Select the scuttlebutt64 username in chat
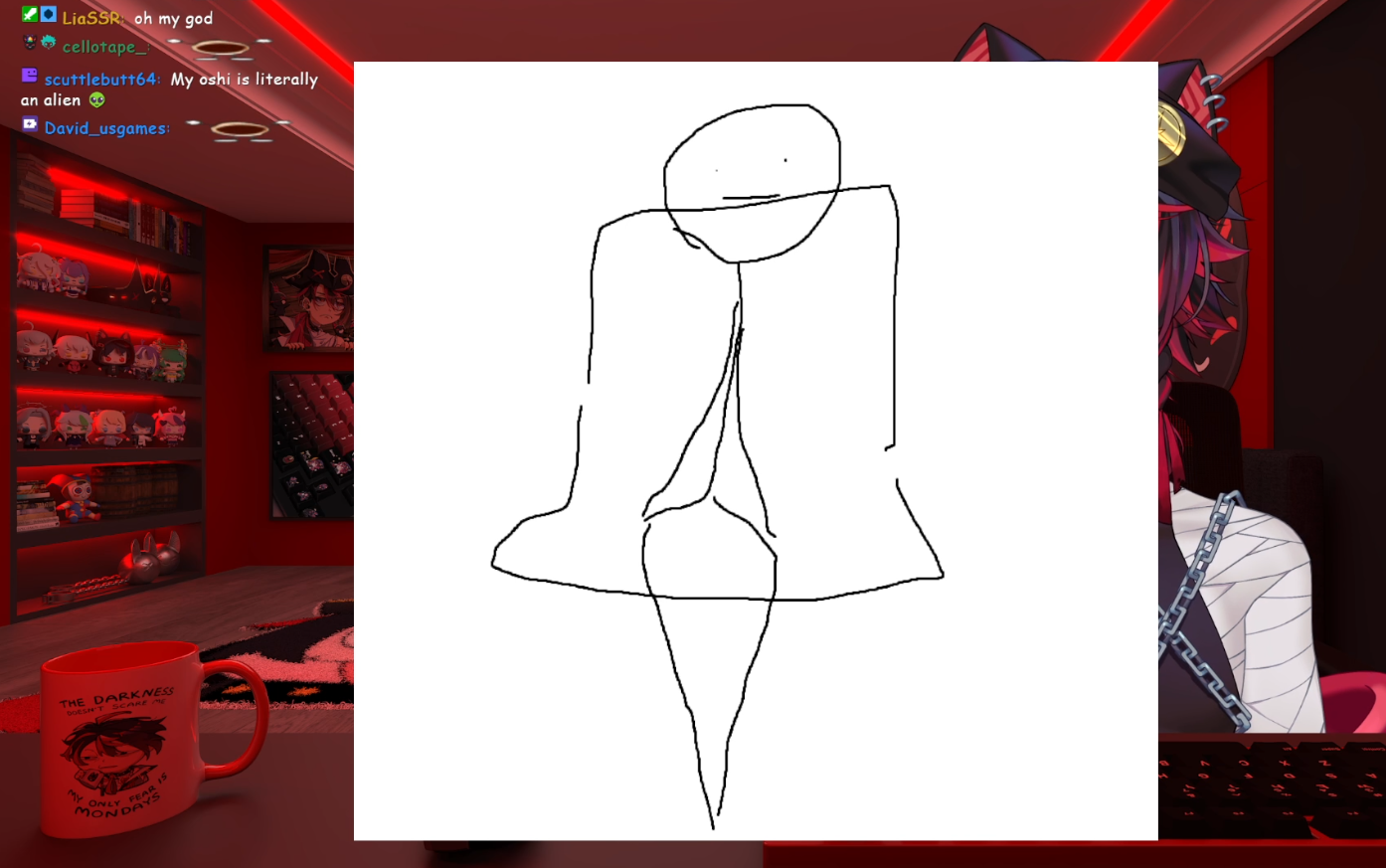 tap(101, 80)
